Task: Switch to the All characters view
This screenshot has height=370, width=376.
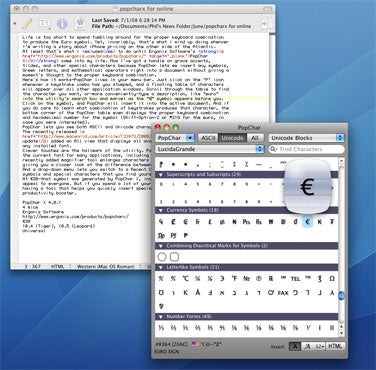Action: (x=255, y=138)
